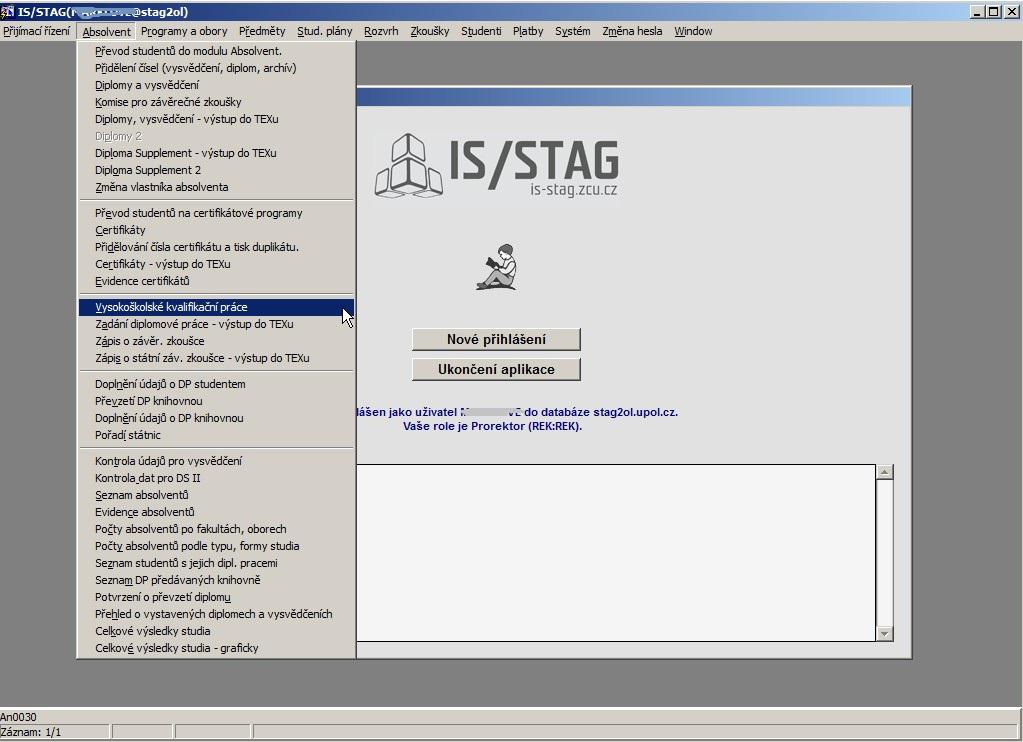This screenshot has height=742, width=1023.
Task: Open the Programy a obory menu
Action: point(184,31)
